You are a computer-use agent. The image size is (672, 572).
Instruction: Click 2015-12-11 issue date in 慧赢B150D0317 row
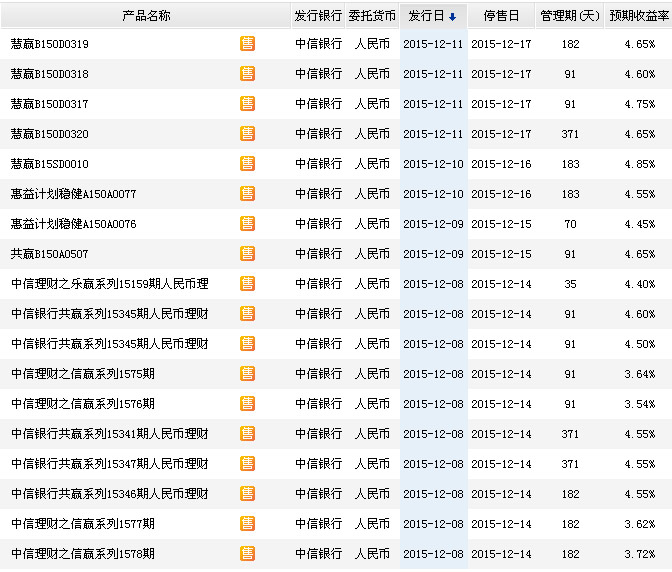click(x=433, y=104)
